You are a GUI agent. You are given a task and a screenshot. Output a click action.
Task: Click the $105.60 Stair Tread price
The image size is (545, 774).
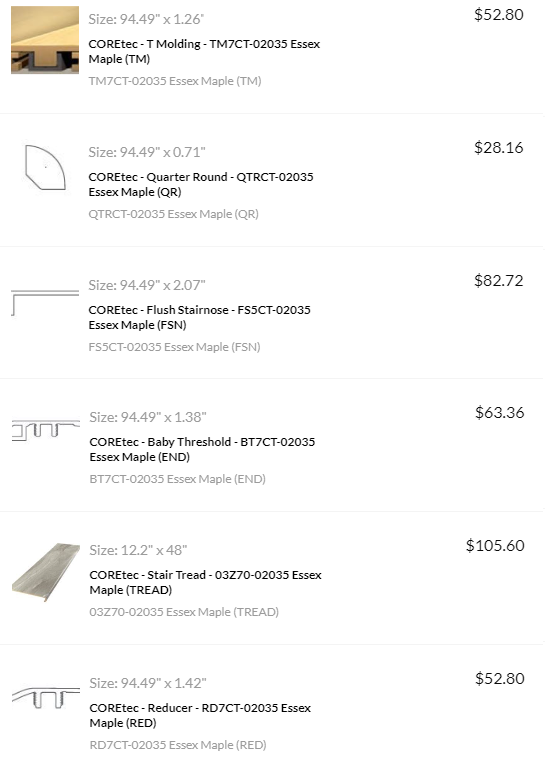(x=495, y=545)
